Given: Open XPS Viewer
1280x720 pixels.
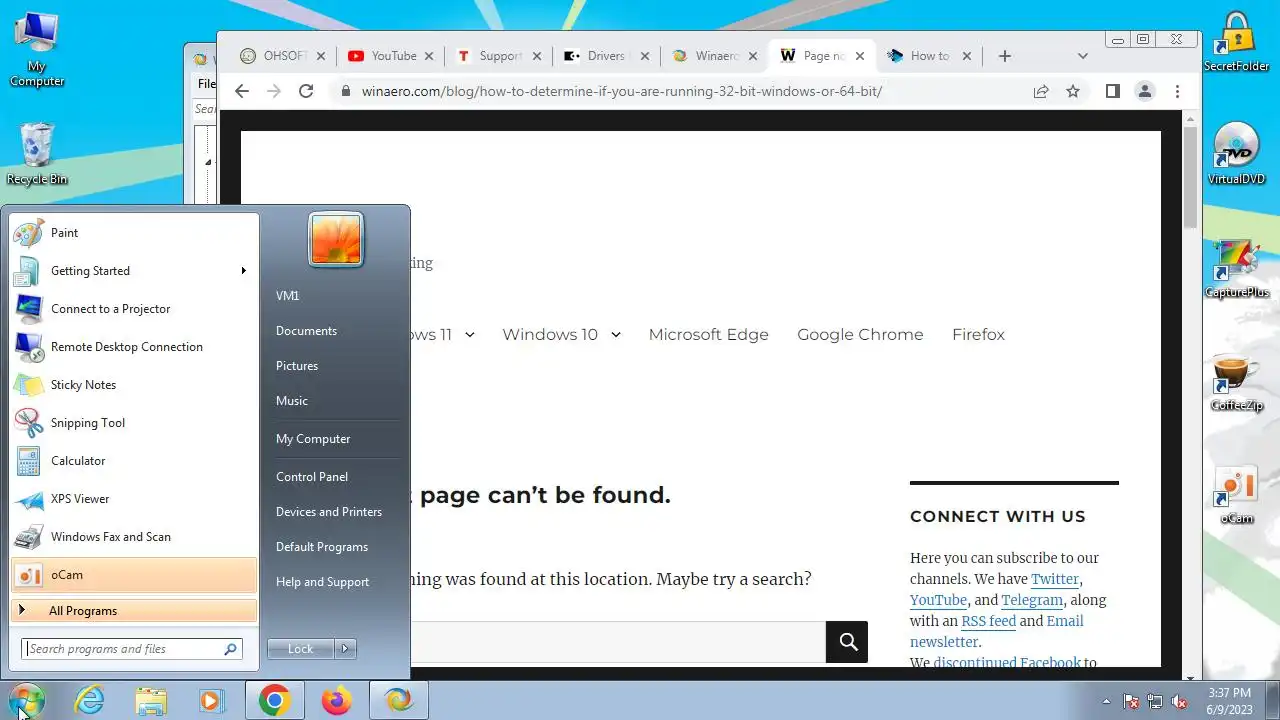Looking at the screenshot, I should (x=133, y=499).
